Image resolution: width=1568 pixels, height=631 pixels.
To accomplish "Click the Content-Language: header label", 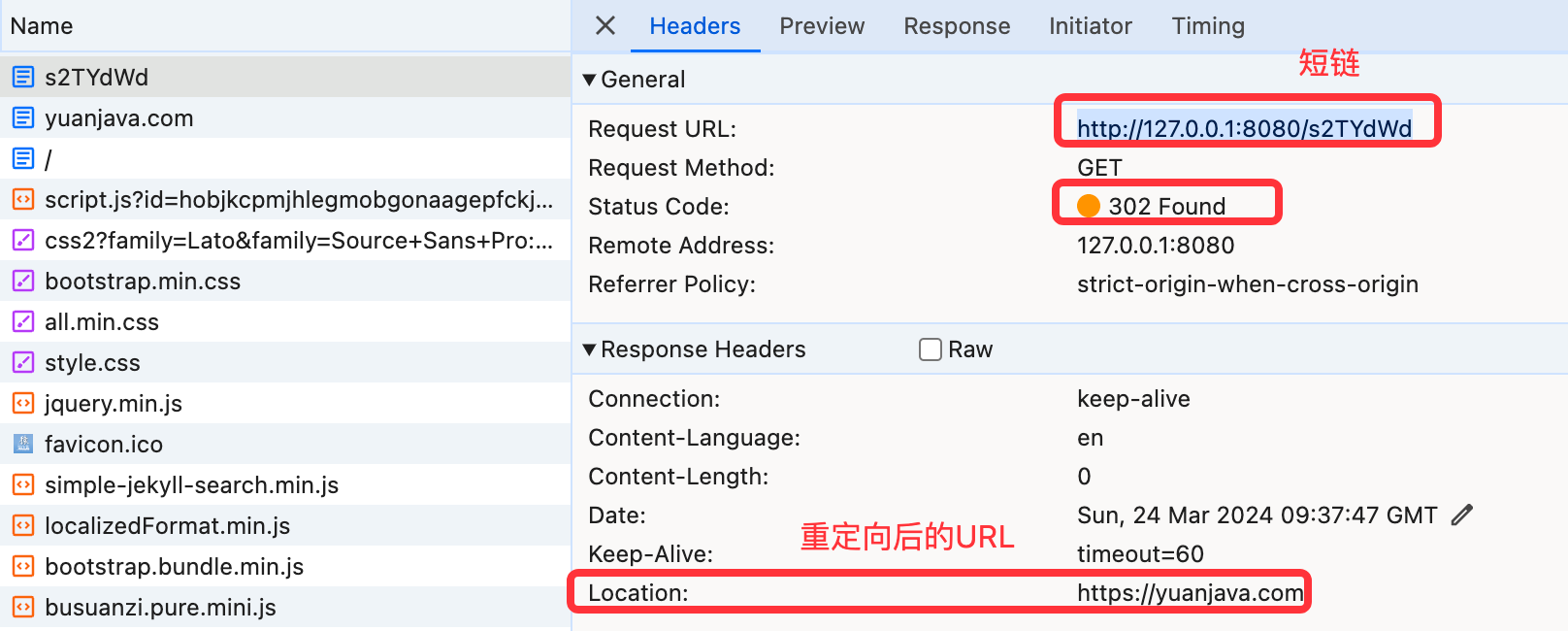I will 695,438.
